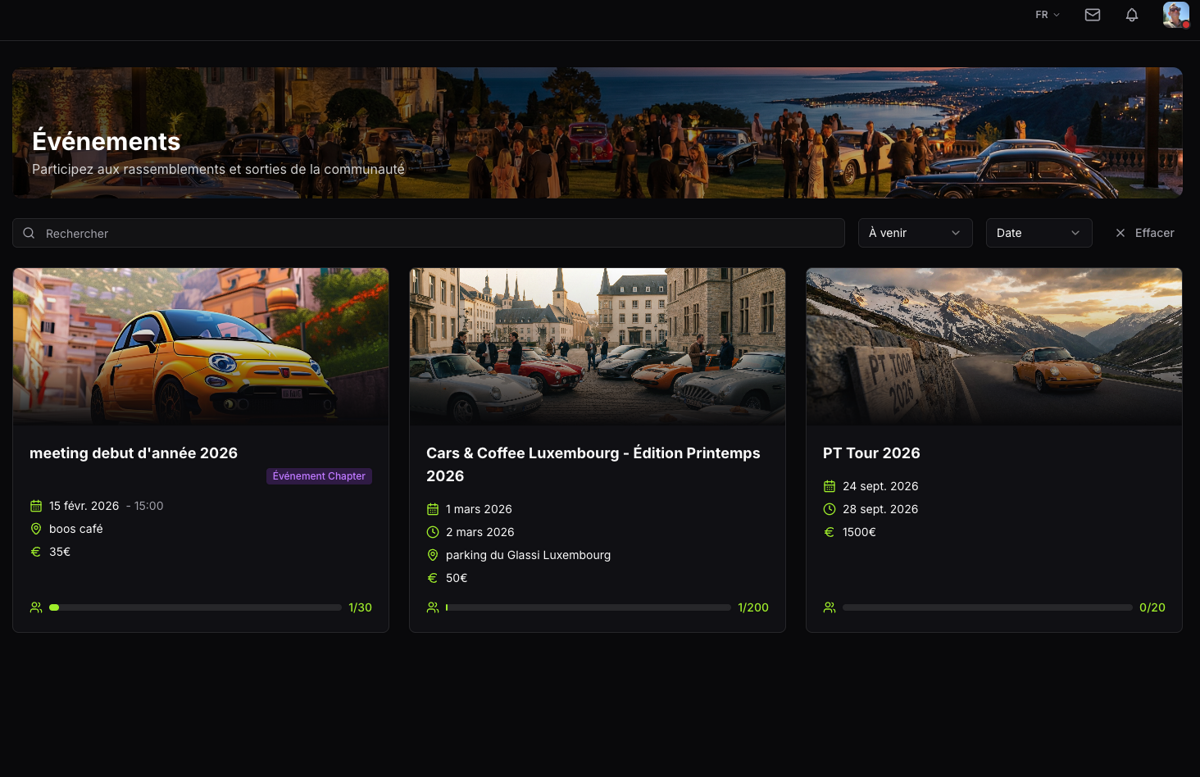Open the user profile avatar

pos(1175,15)
